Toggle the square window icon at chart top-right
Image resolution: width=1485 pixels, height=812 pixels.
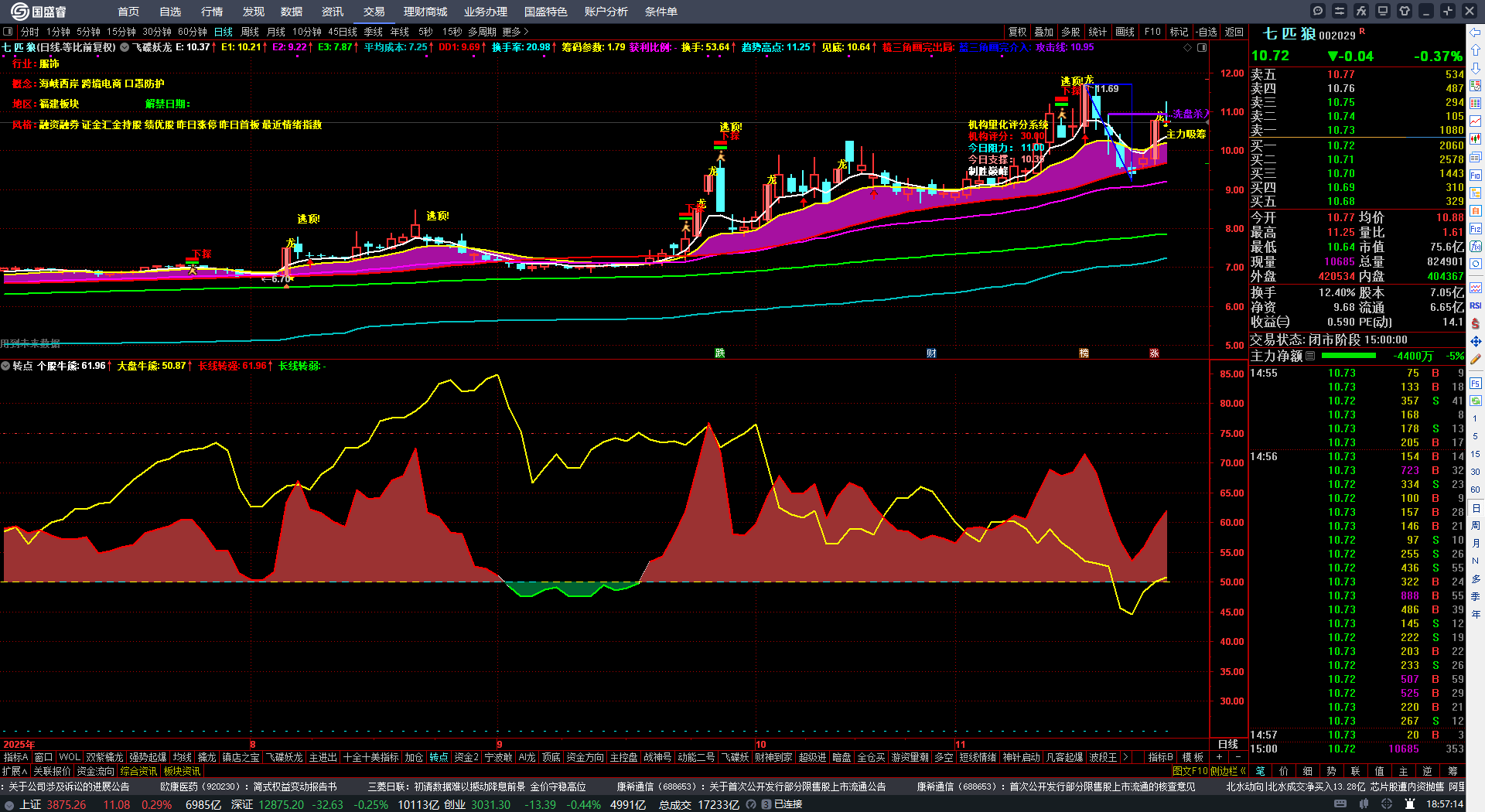(1202, 47)
